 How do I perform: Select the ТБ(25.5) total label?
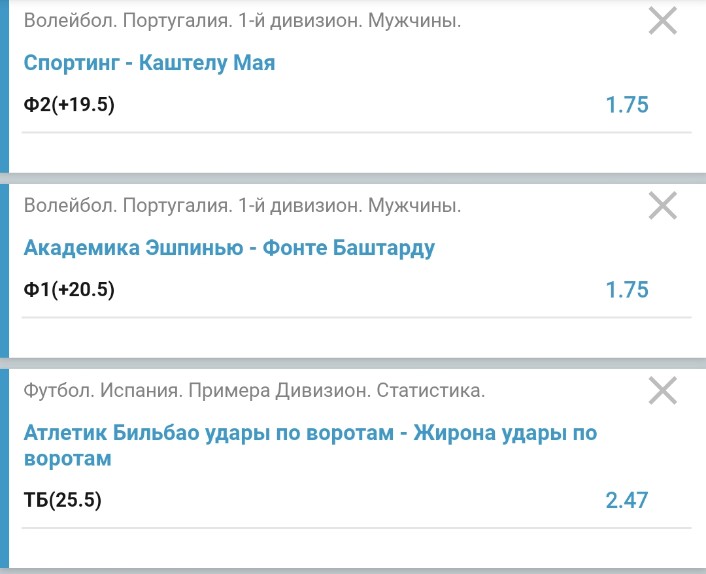62,499
